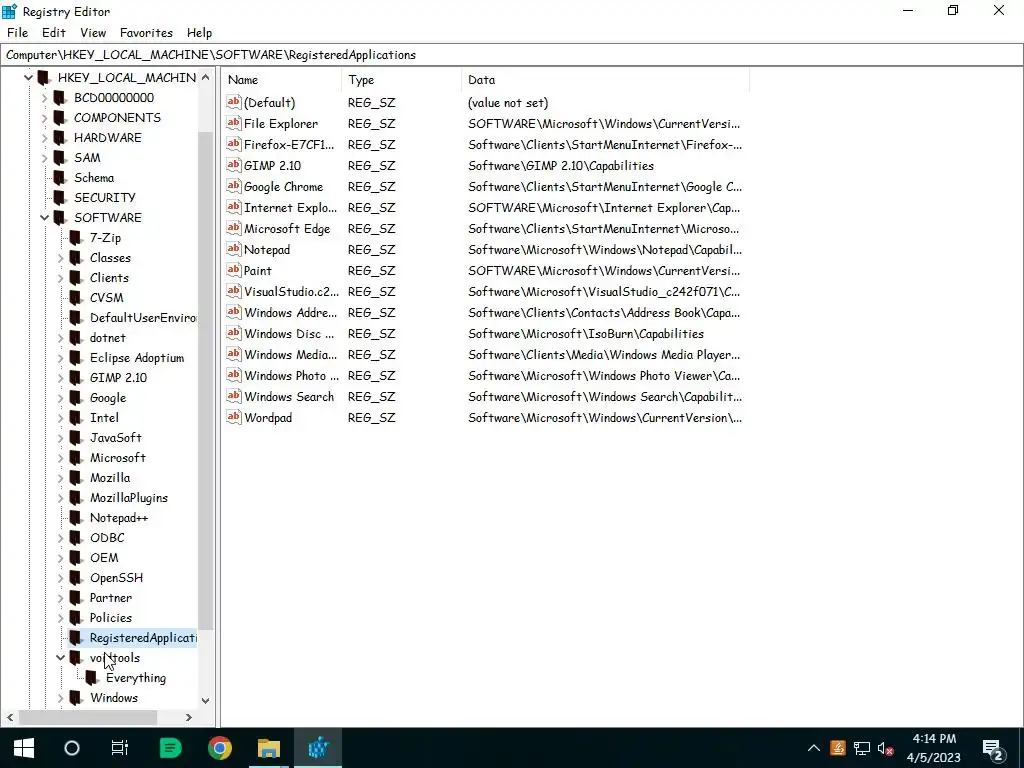Select the Intel key
Screen dimensions: 1024x768
pyautogui.click(x=104, y=418)
